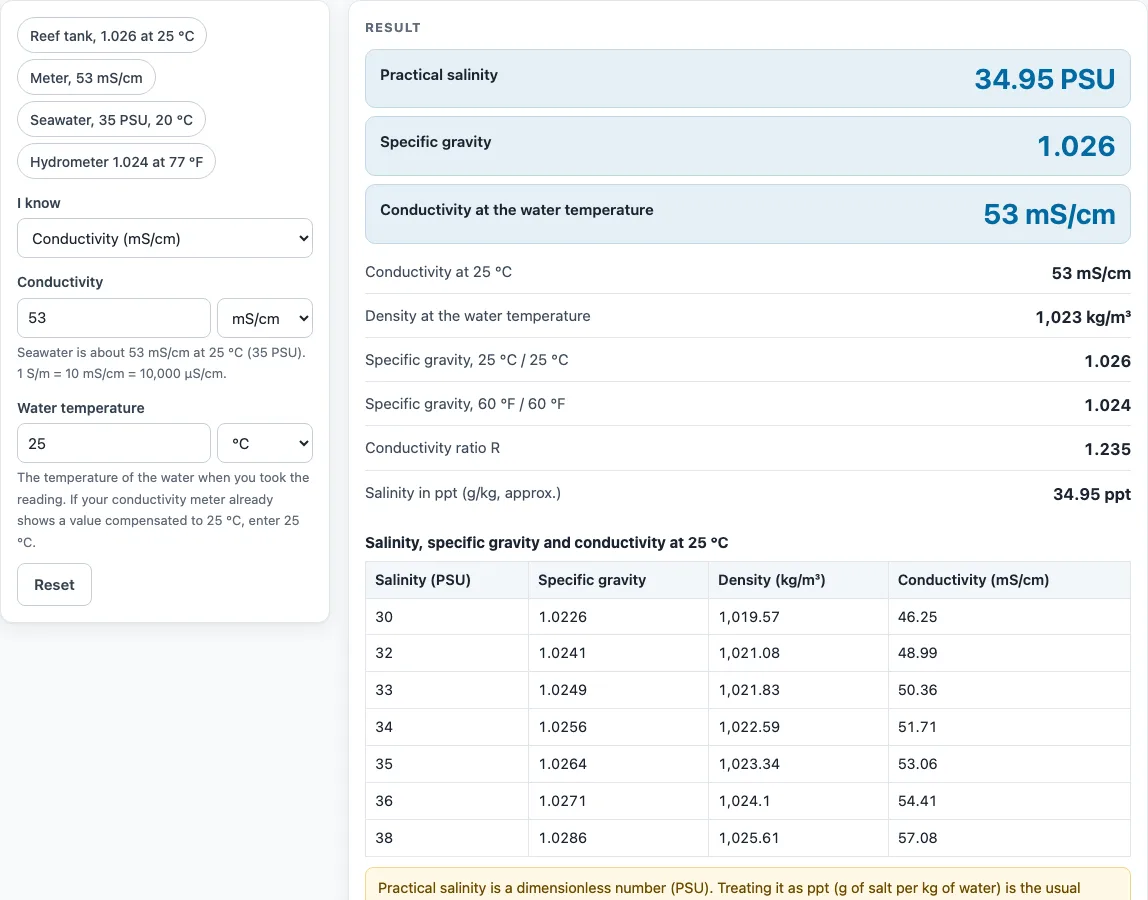This screenshot has height=900, width=1148.
Task: Click specific gravity cell 1.0271
Action: coord(618,801)
